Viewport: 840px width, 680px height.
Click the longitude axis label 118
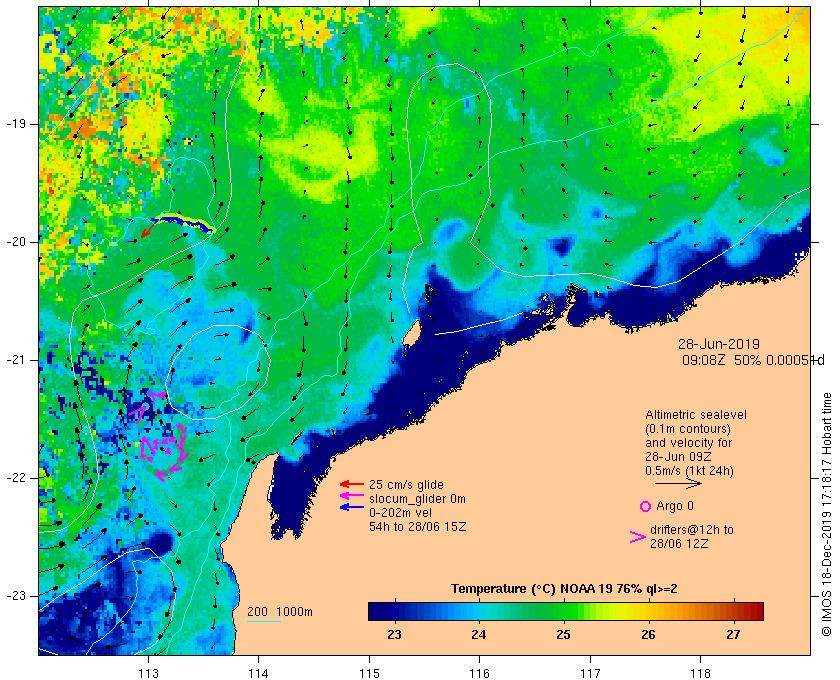click(701, 674)
